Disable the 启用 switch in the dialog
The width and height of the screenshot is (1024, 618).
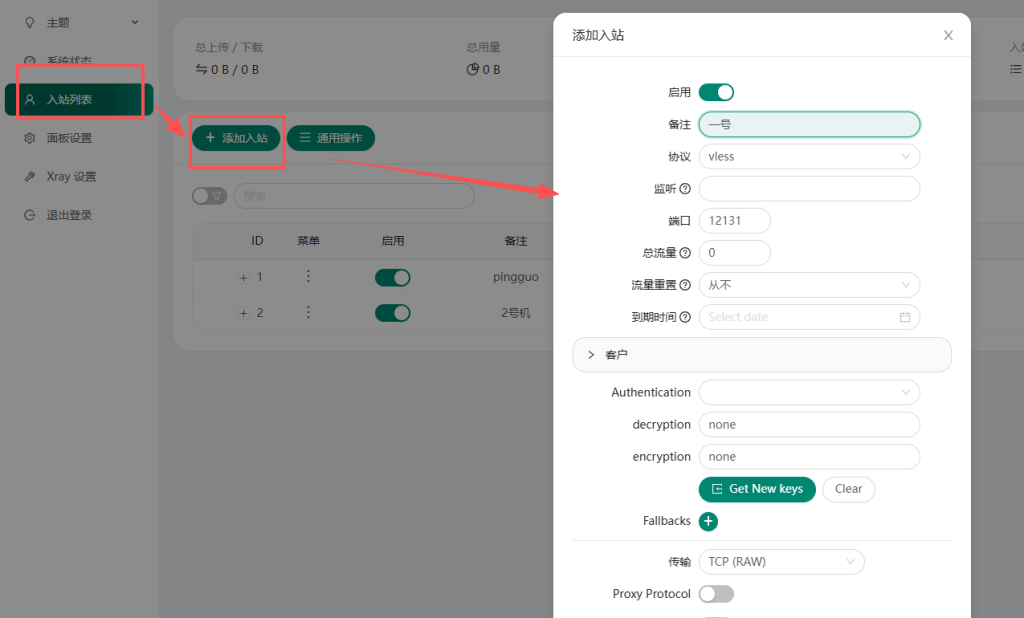click(x=716, y=91)
